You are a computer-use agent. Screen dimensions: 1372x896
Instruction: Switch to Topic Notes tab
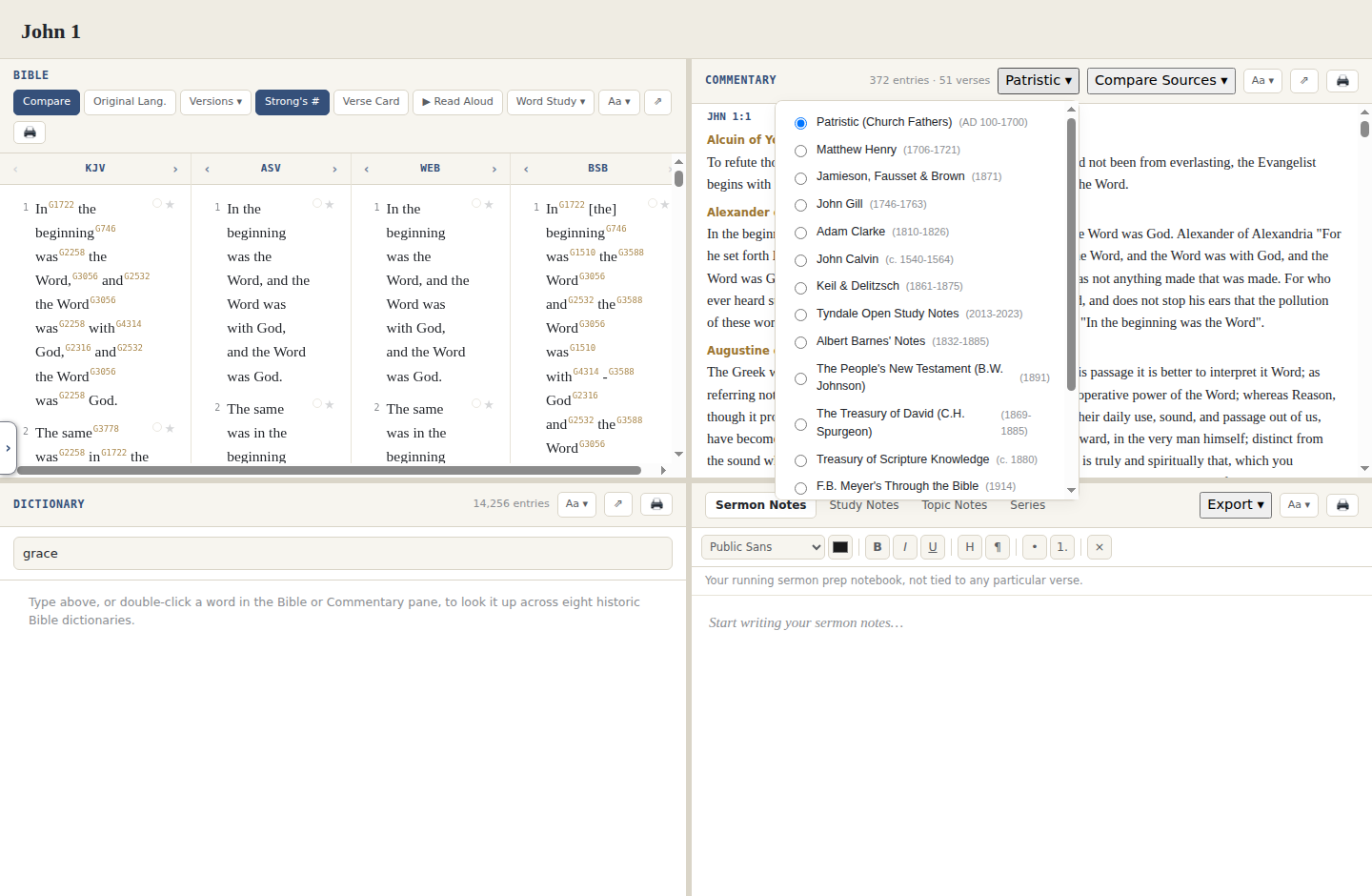pyautogui.click(x=955, y=505)
